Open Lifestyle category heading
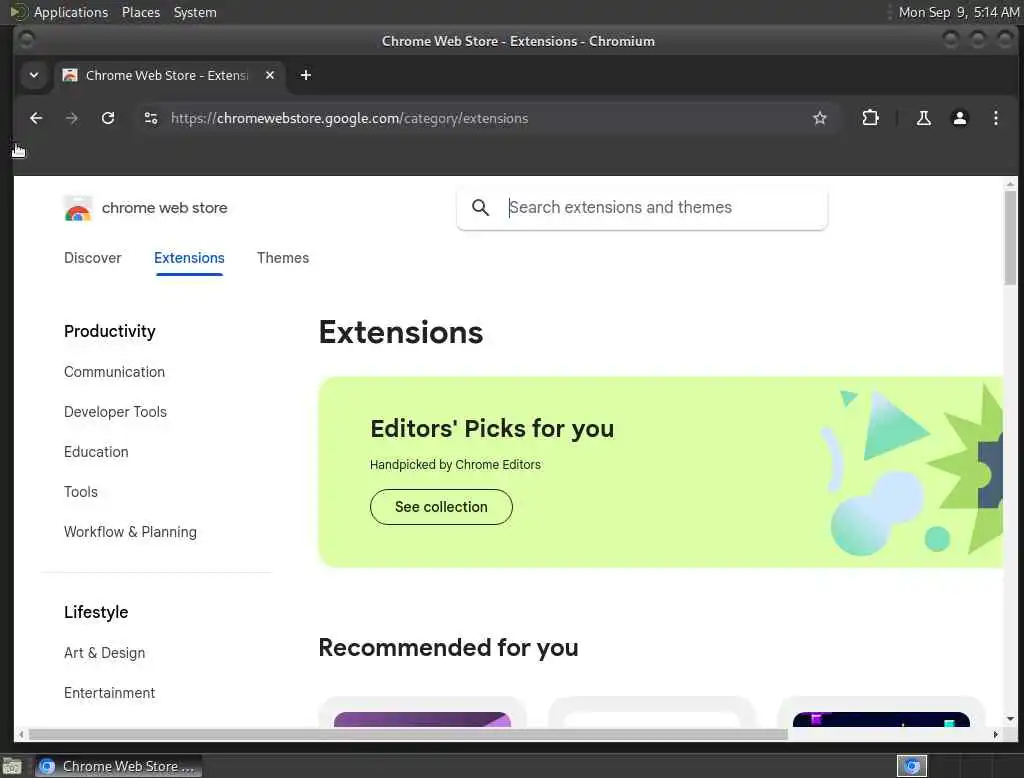Viewport: 1024px width, 778px height. click(96, 612)
